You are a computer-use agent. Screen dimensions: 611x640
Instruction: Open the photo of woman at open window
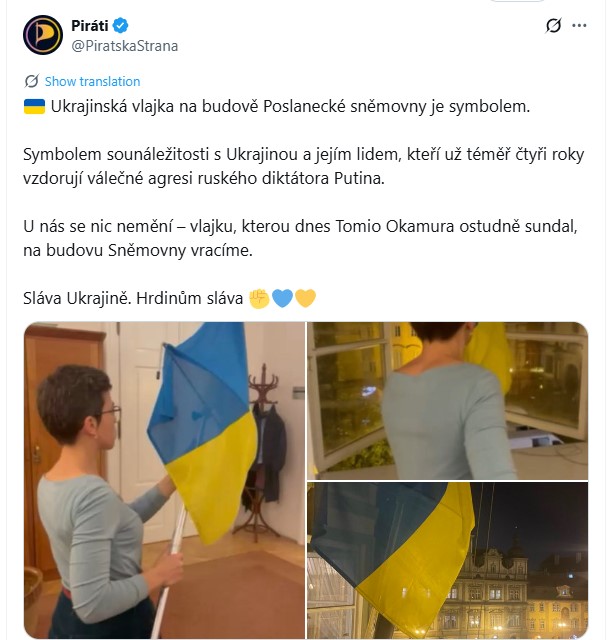[x=448, y=401]
